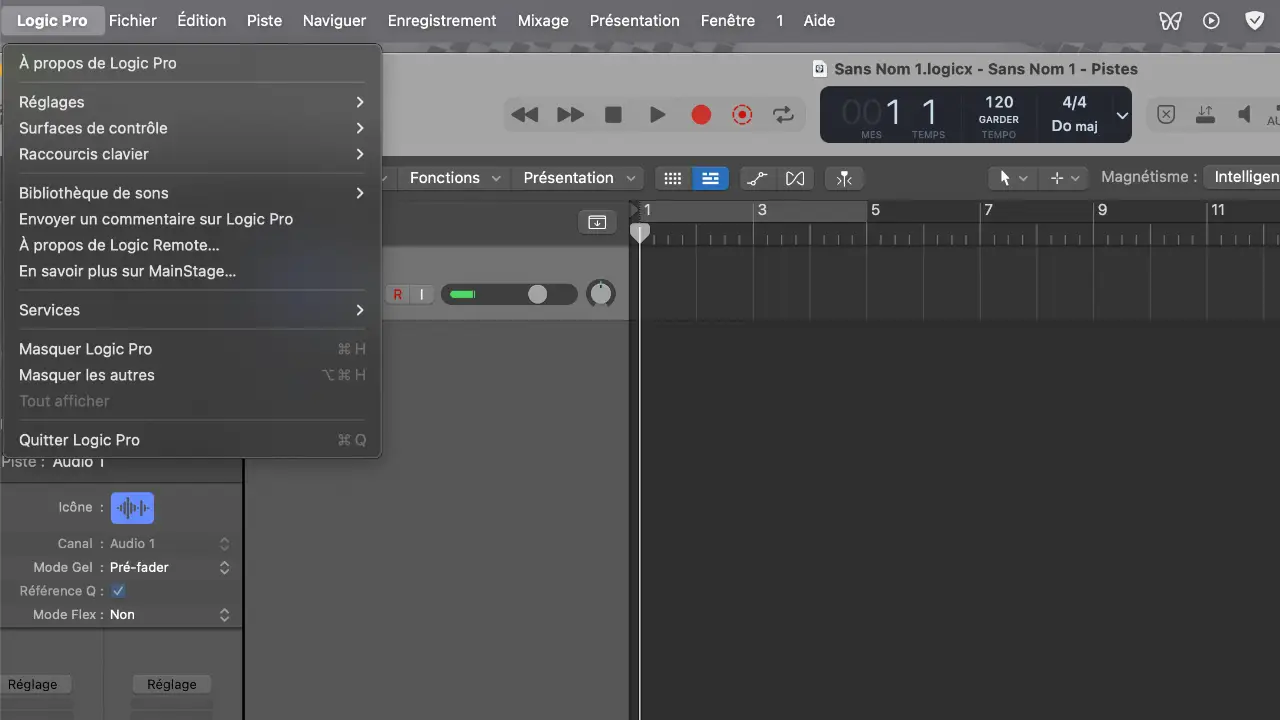Adjust the Audio 1 track volume slider
Image resolution: width=1280 pixels, height=720 pixels.
[509, 294]
